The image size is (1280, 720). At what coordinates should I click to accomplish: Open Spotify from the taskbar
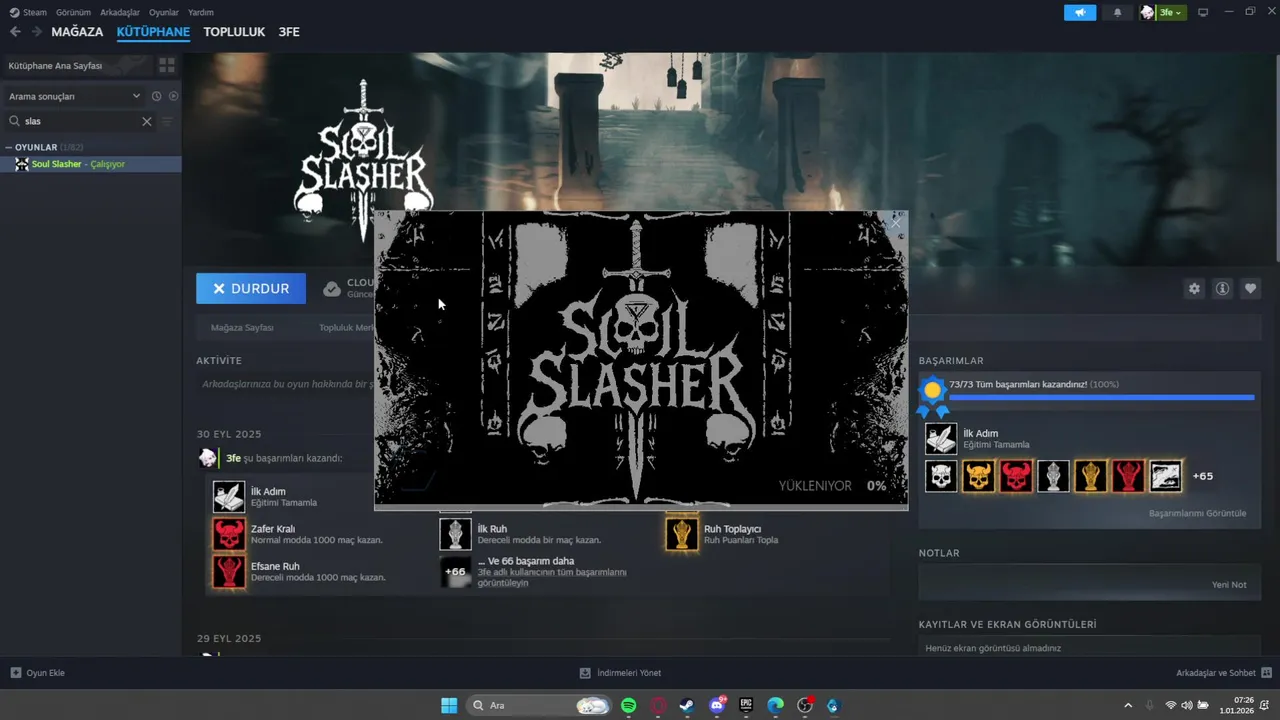[x=628, y=705]
